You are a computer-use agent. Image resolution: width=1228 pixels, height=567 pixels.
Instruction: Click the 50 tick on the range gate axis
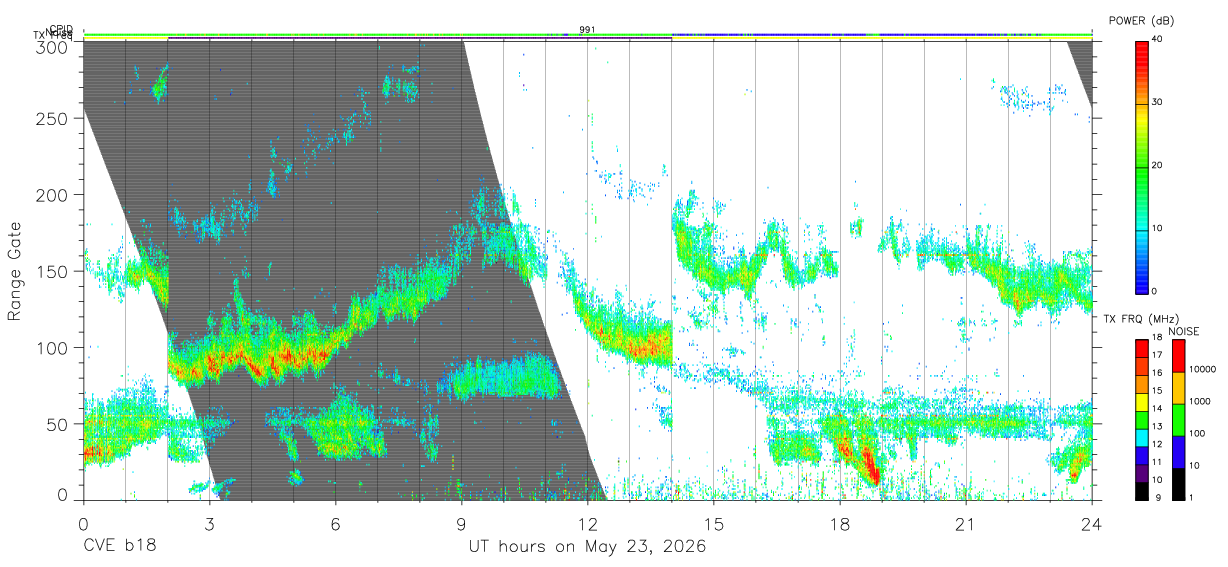pyautogui.click(x=56, y=424)
